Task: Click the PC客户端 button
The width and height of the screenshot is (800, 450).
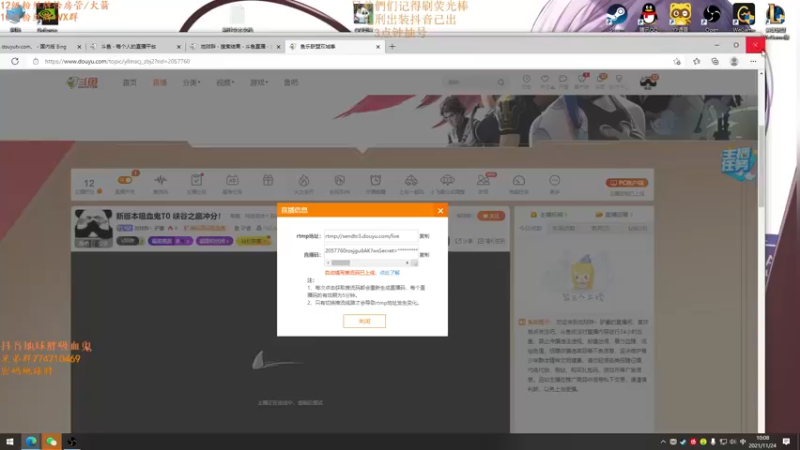Action: (x=627, y=183)
